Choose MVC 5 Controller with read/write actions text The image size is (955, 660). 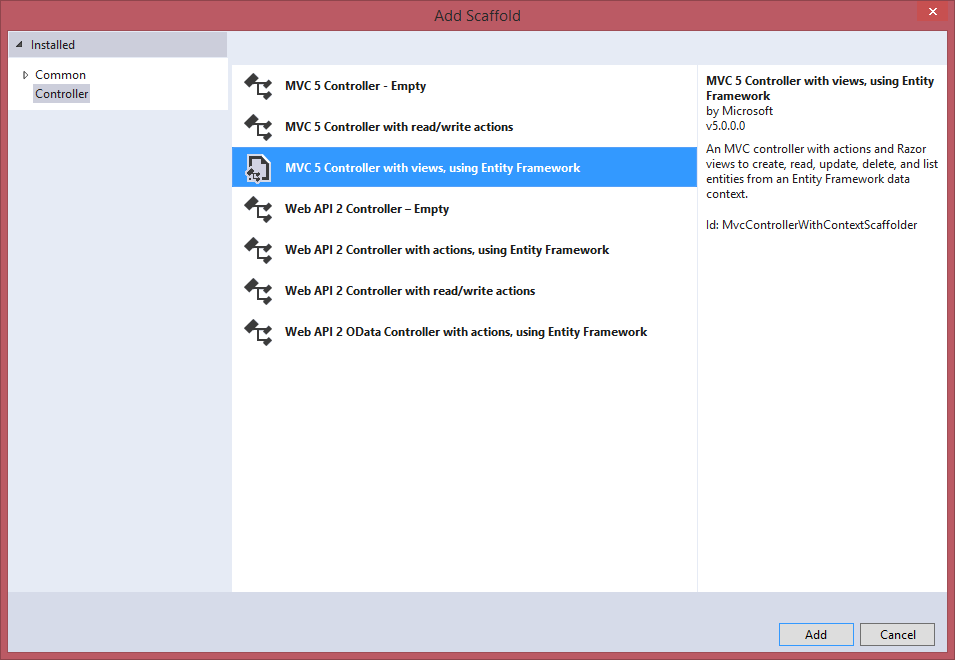399,127
